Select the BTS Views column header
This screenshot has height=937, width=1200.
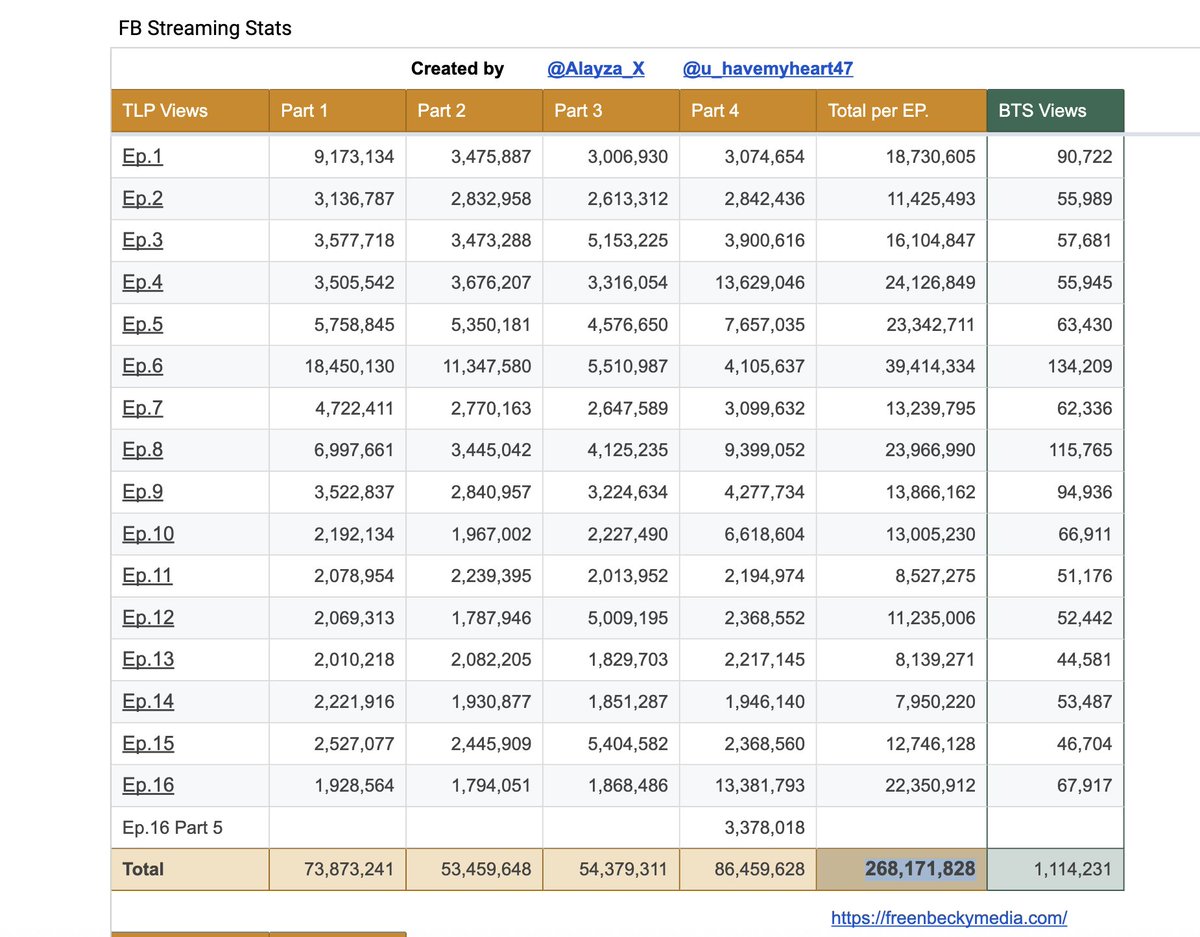[x=1056, y=110]
